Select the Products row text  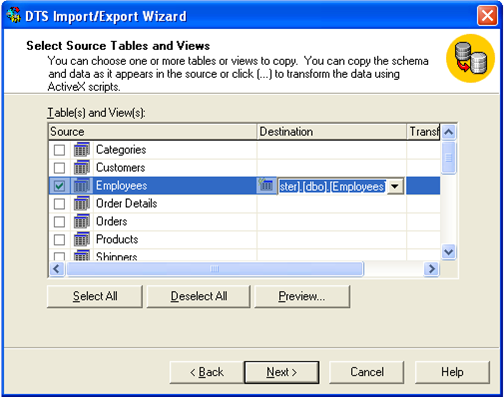117,239
